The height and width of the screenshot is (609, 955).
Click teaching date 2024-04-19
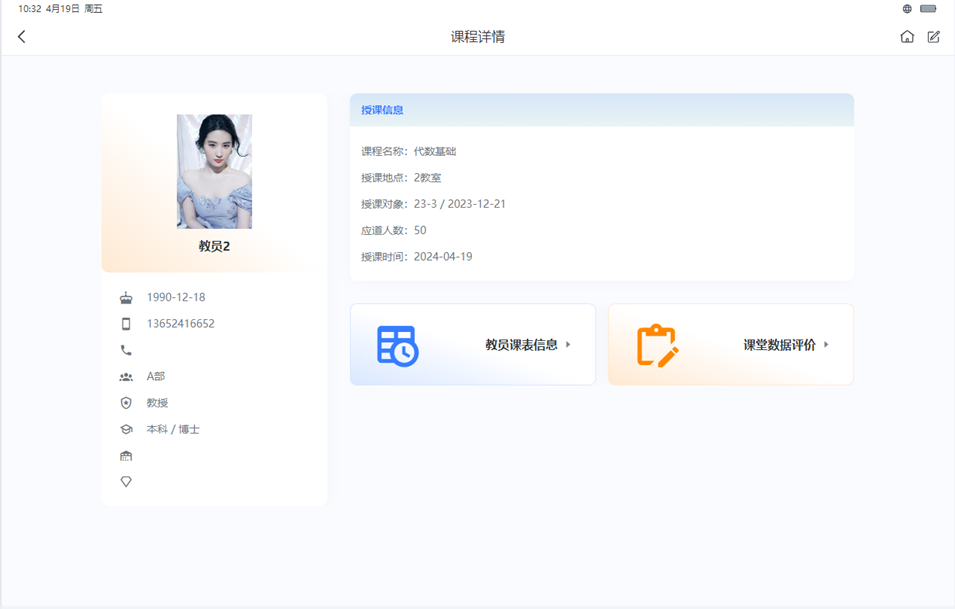[x=443, y=256]
